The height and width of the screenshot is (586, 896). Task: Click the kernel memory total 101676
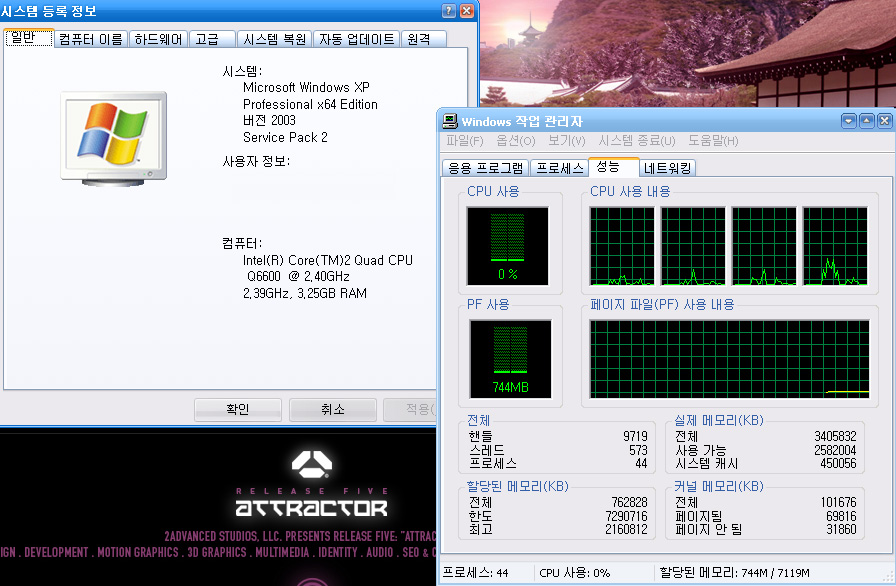[838, 503]
